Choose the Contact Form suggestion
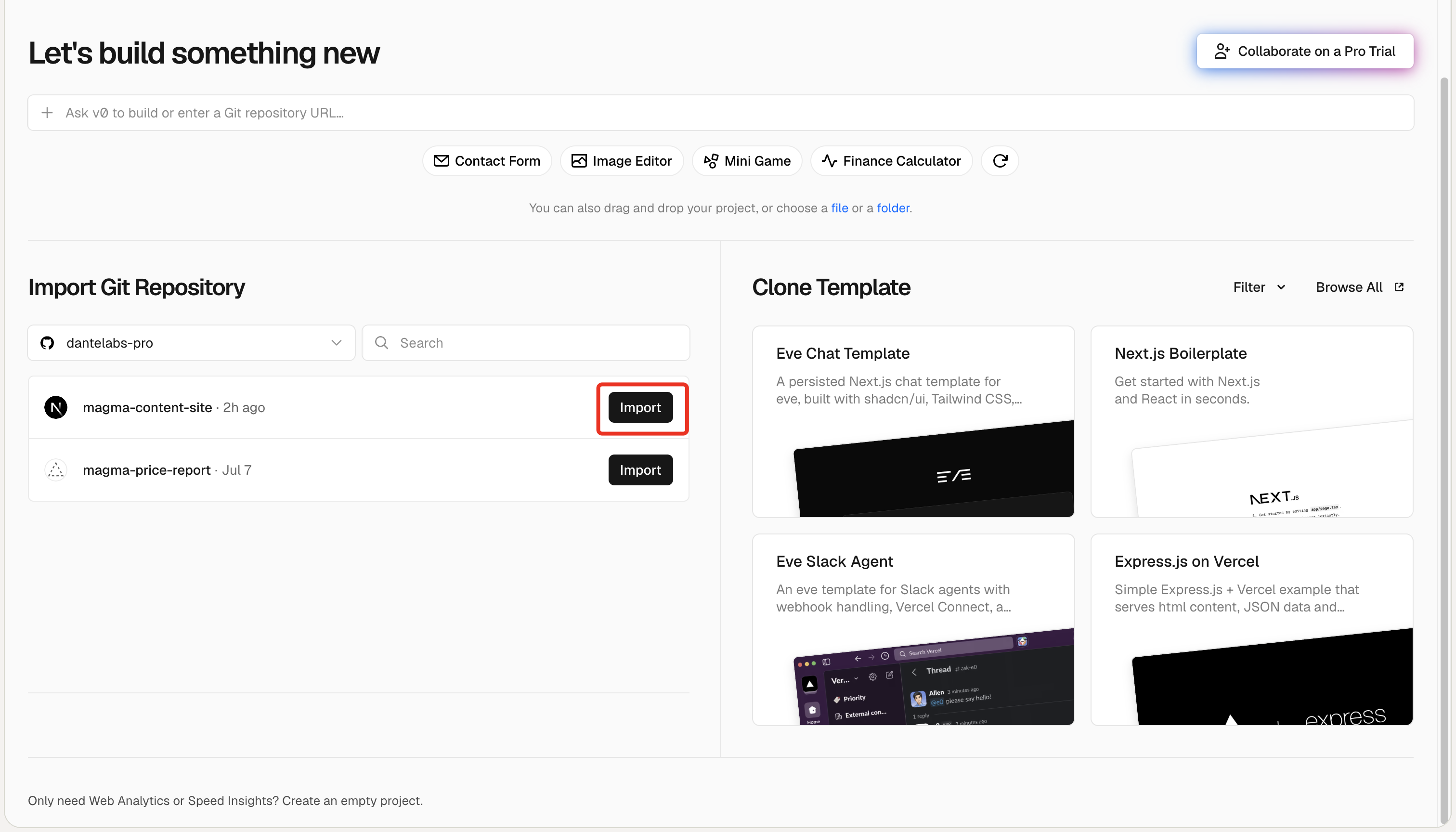 (x=487, y=161)
